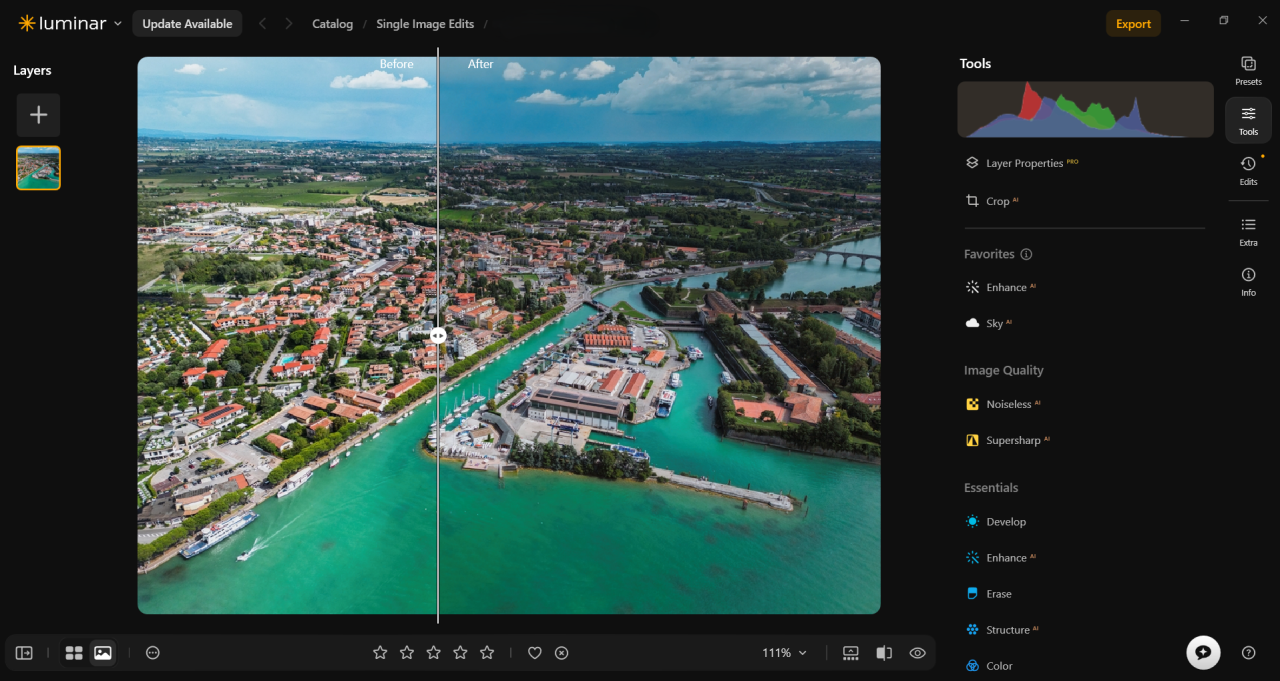This screenshot has width=1280, height=681.
Task: Open the Develop tool
Action: click(x=995, y=522)
